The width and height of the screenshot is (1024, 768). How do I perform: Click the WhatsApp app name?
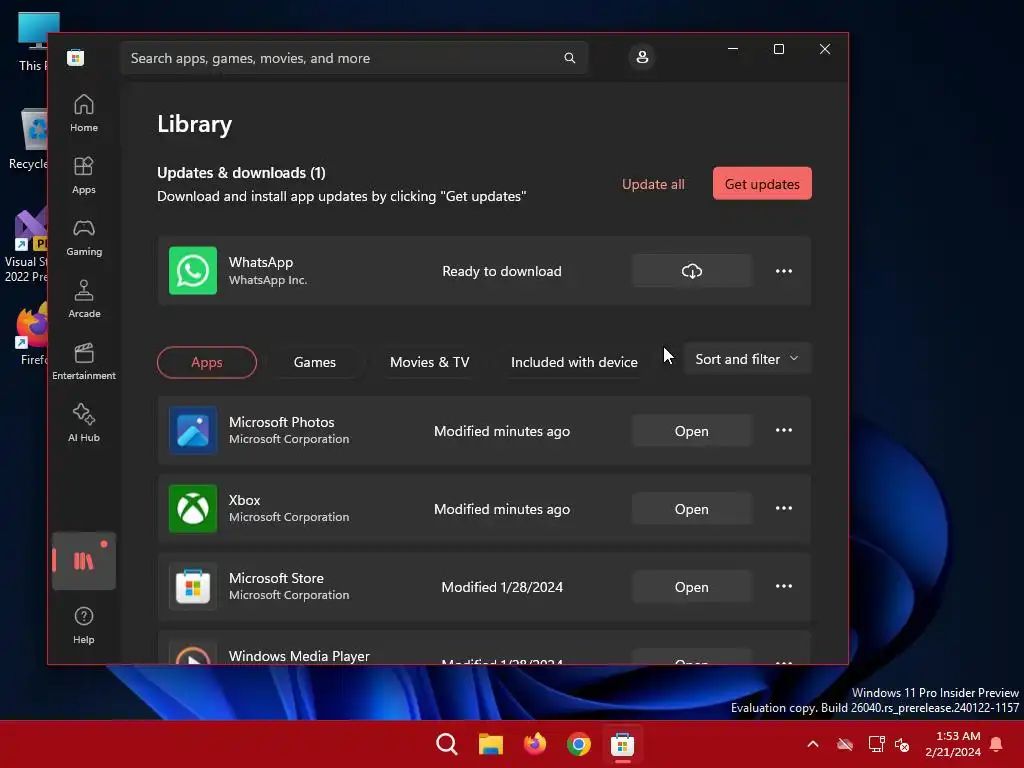(x=261, y=262)
